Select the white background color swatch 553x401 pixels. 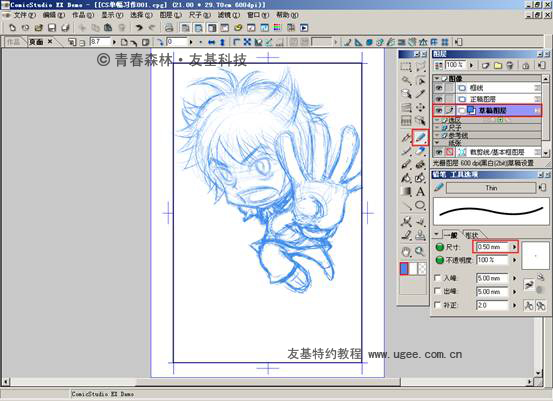[413, 268]
